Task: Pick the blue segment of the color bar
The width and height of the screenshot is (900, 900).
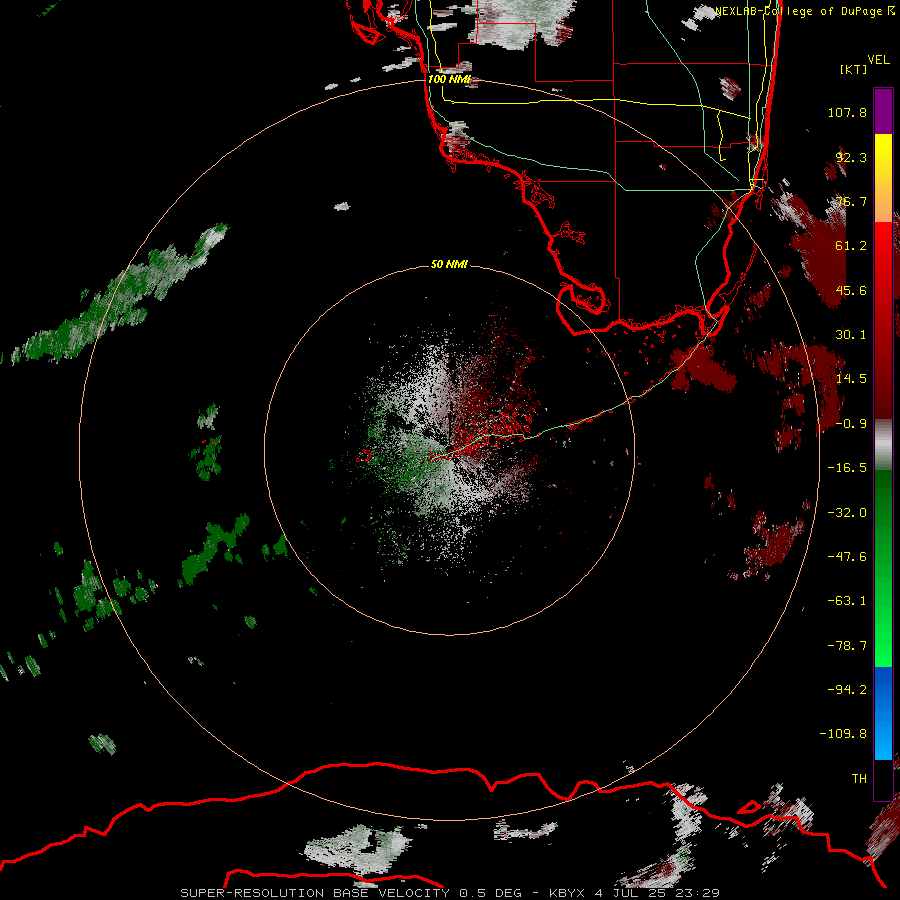Action: pos(883,713)
